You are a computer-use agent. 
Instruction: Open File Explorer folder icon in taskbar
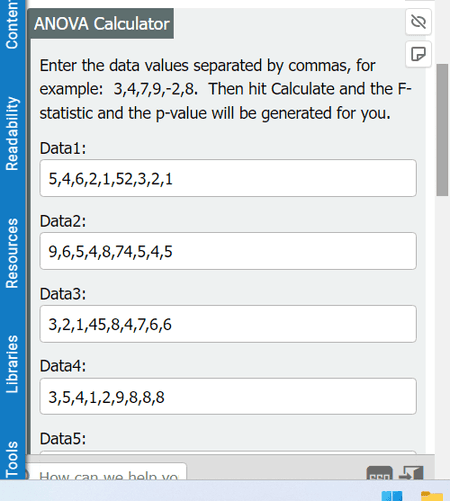pos(432,496)
